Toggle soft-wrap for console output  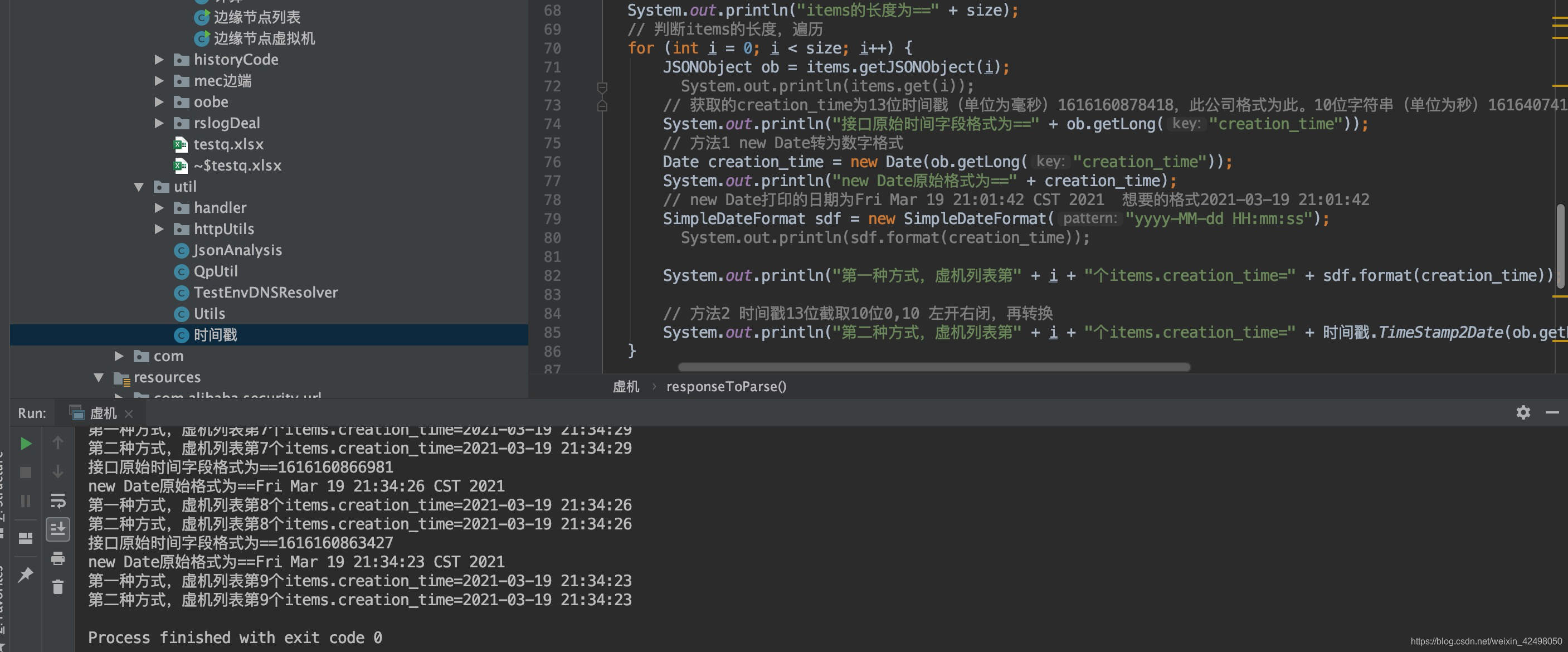coord(58,500)
